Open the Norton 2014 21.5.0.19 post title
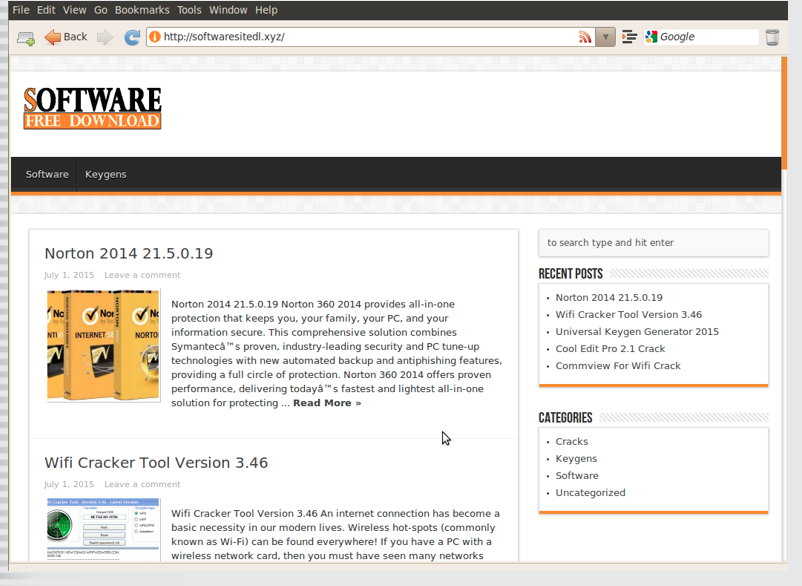 129,254
